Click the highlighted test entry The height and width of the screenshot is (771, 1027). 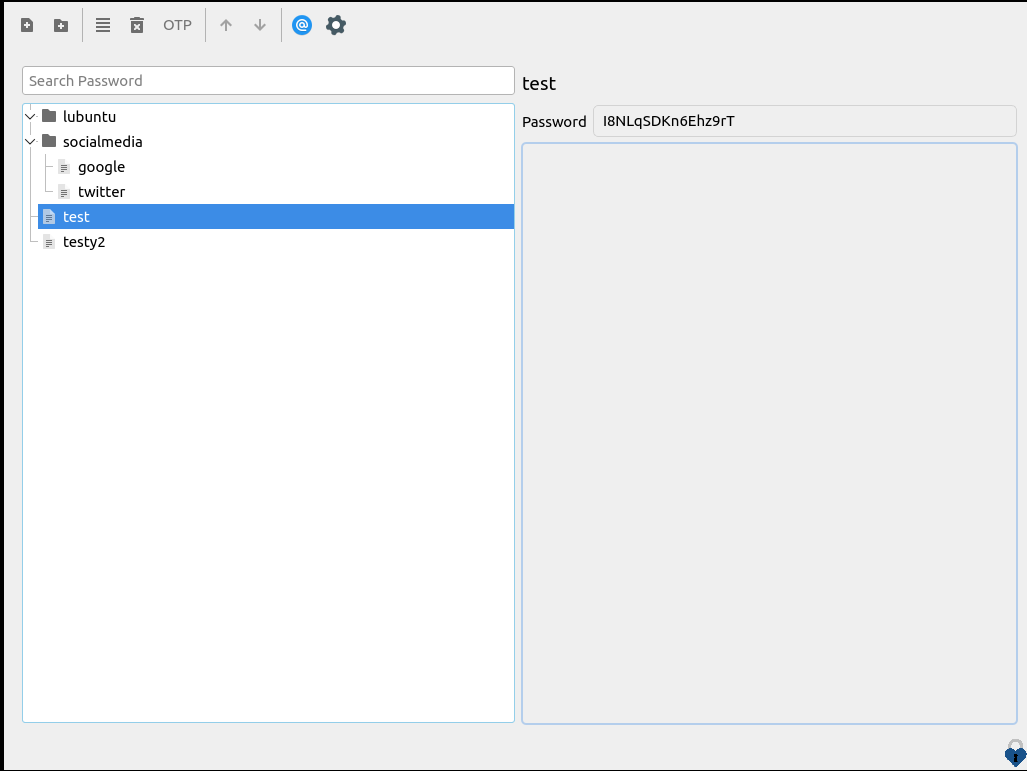(x=76, y=217)
